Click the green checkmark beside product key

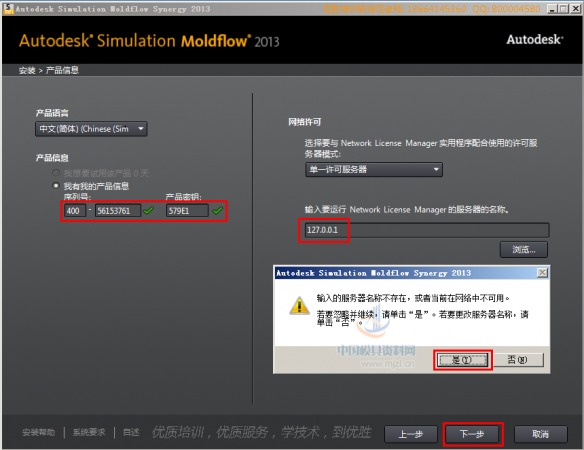coord(218,210)
